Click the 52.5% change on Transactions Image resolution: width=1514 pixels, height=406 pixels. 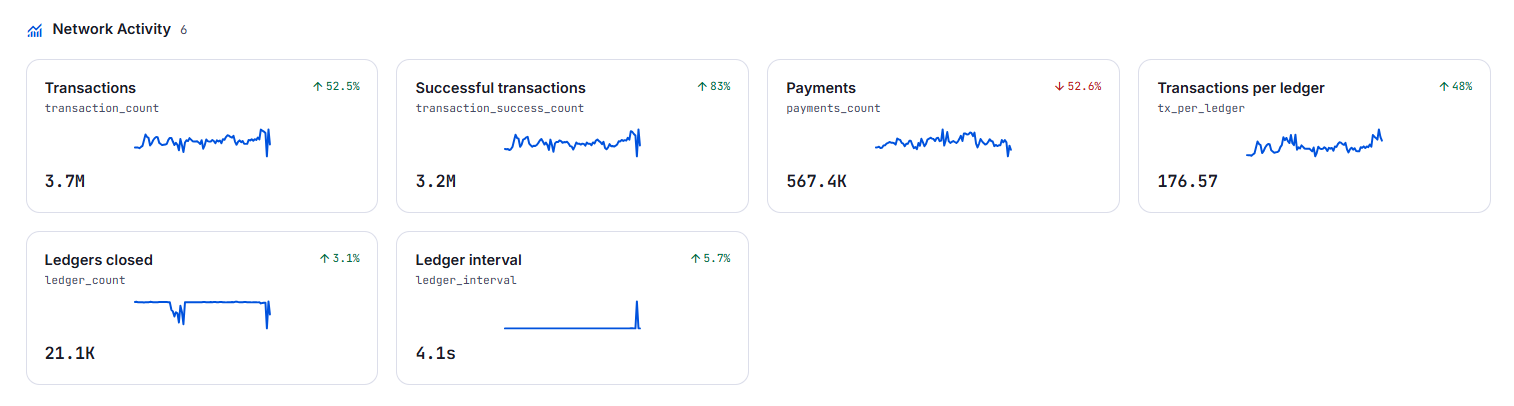tap(343, 87)
